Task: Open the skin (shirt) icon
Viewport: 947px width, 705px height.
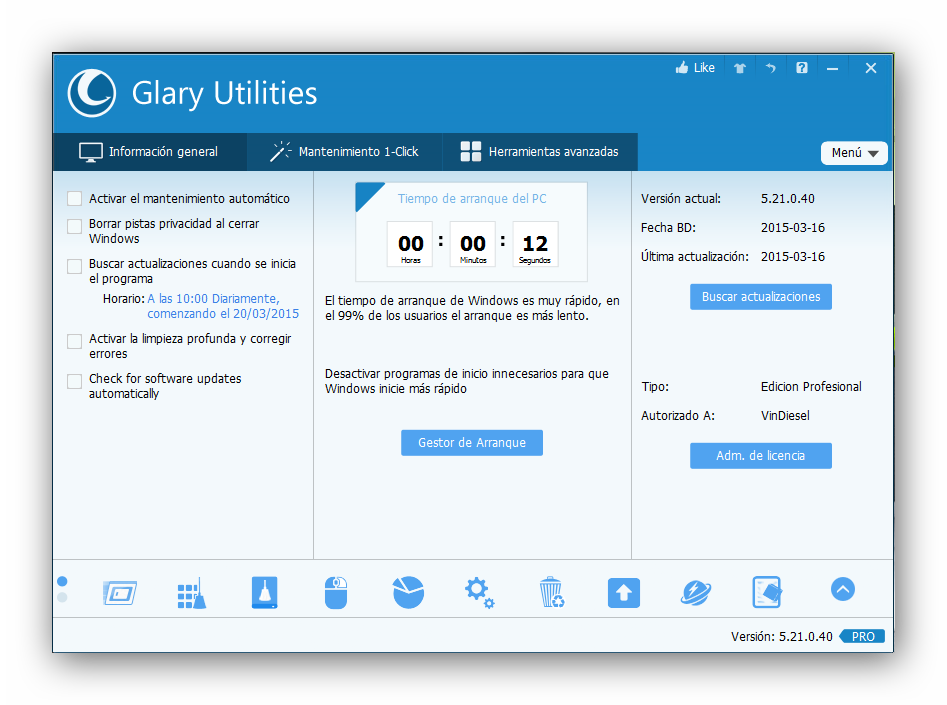Action: point(740,68)
